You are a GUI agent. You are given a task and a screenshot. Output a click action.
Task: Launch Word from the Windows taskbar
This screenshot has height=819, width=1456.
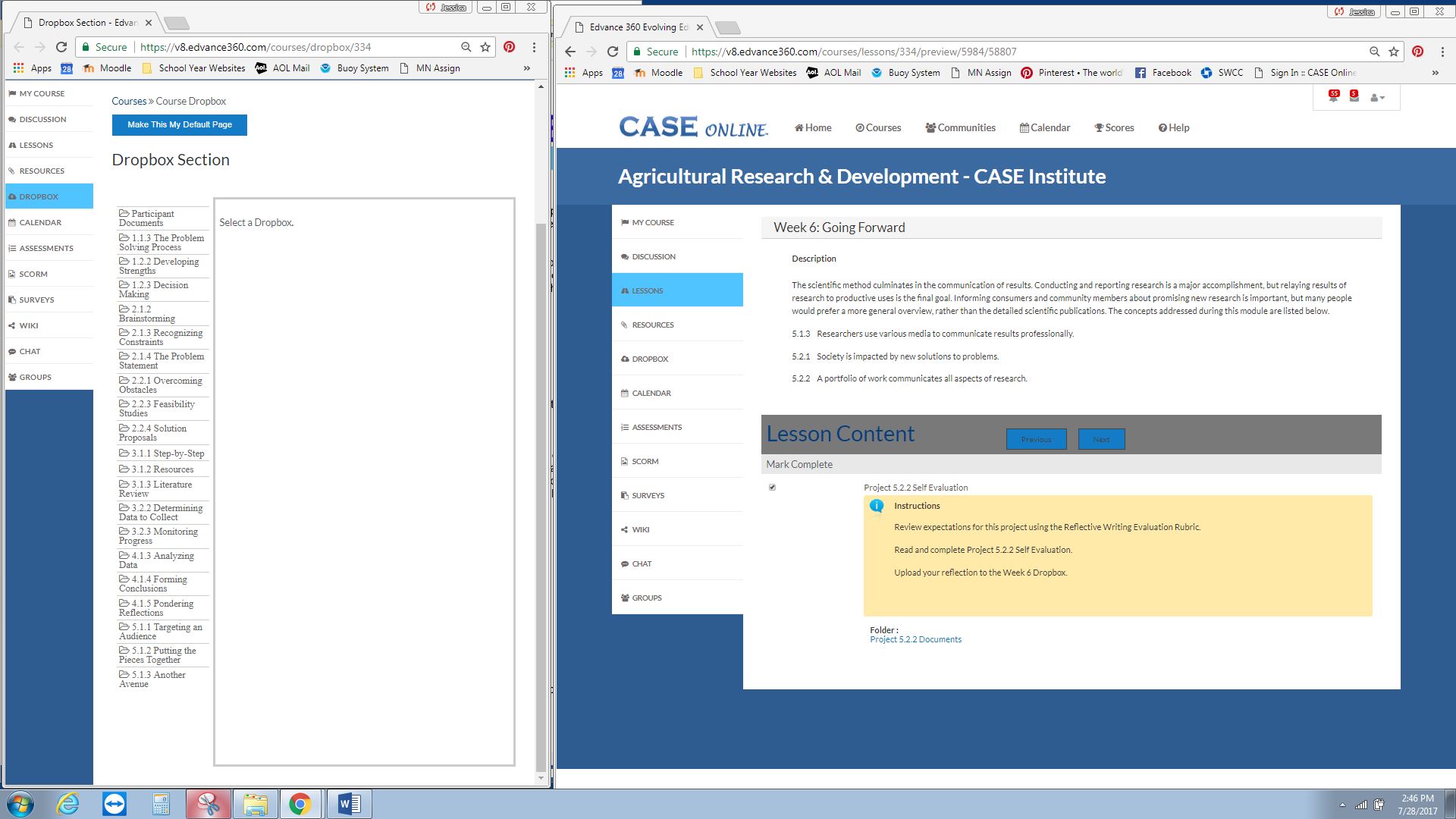pyautogui.click(x=349, y=804)
